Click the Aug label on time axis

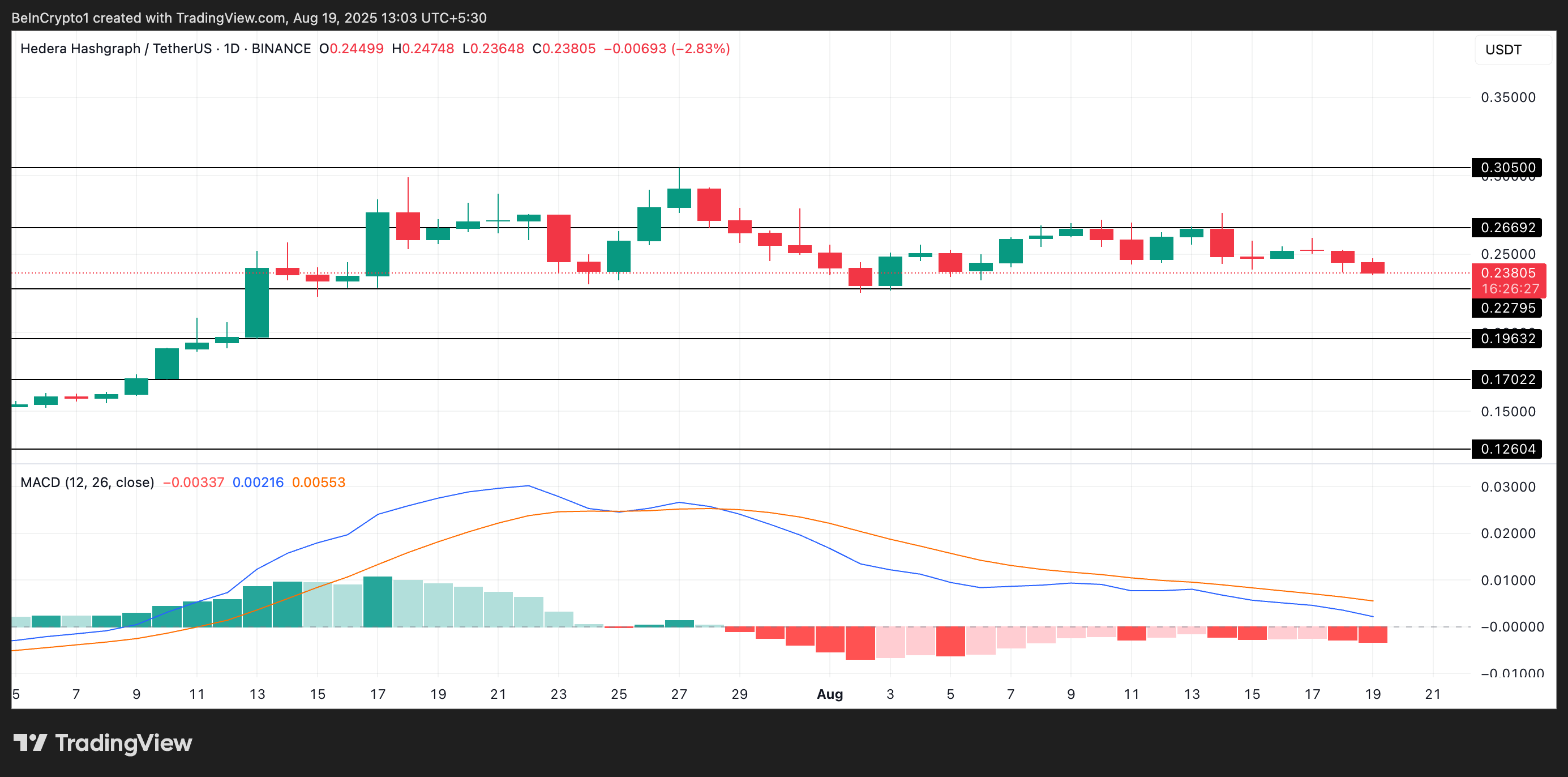click(830, 694)
